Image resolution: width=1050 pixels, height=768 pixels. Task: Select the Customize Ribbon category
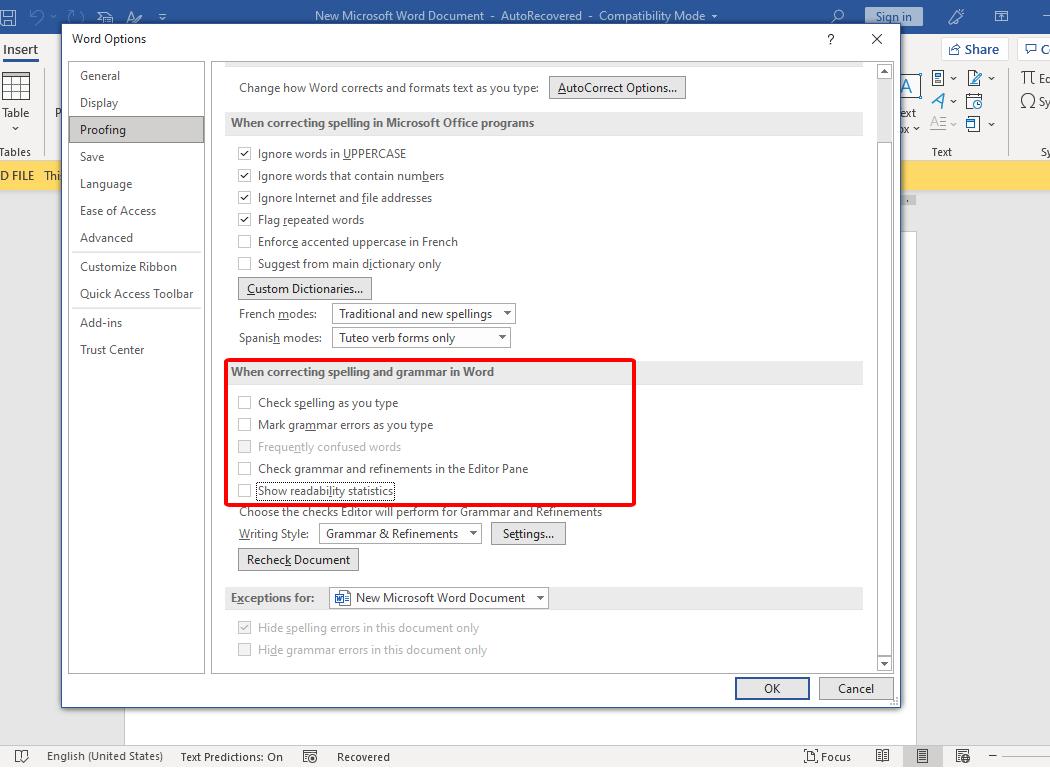(x=137, y=266)
